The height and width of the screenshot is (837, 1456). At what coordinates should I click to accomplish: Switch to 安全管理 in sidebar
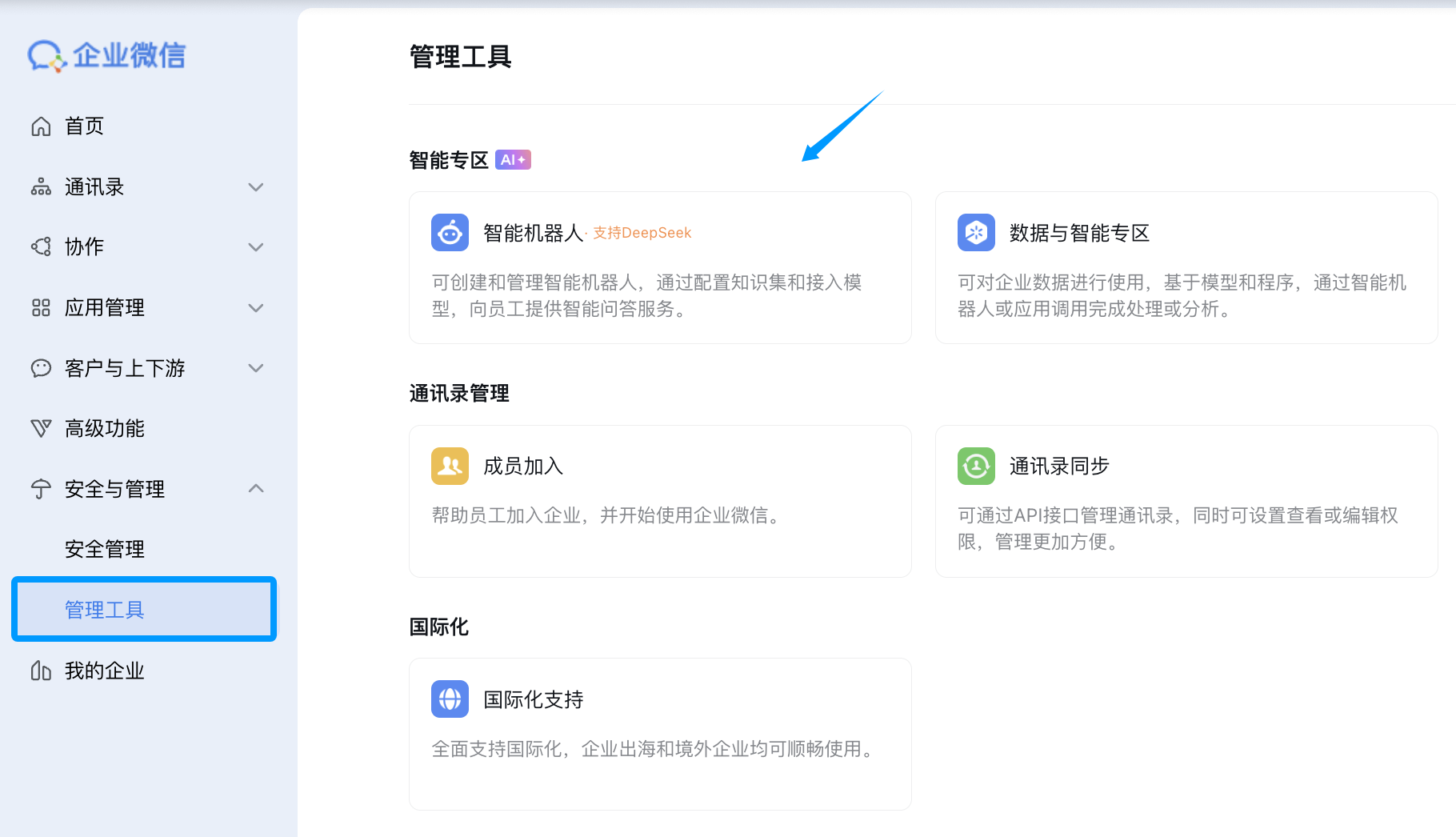[x=104, y=549]
